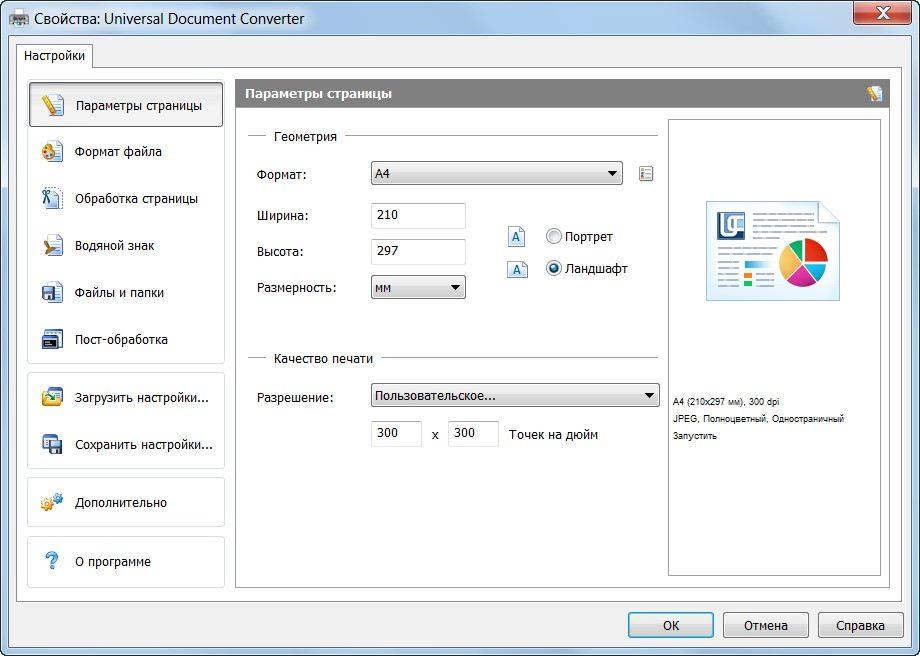This screenshot has width=920, height=656.
Task: Confirm with the OK button
Action: pos(671,625)
